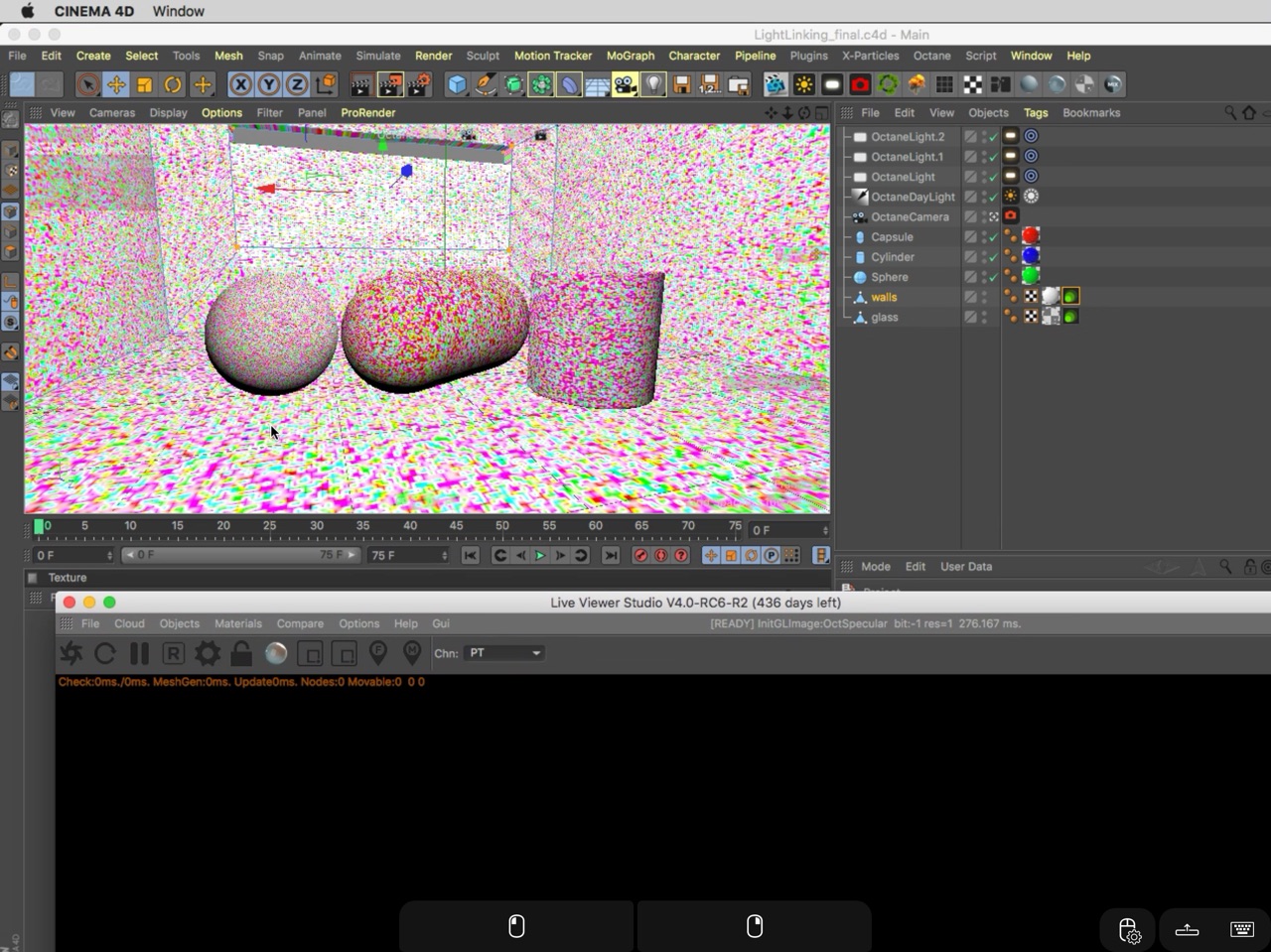Add a Camera object from toolbar

point(625,85)
